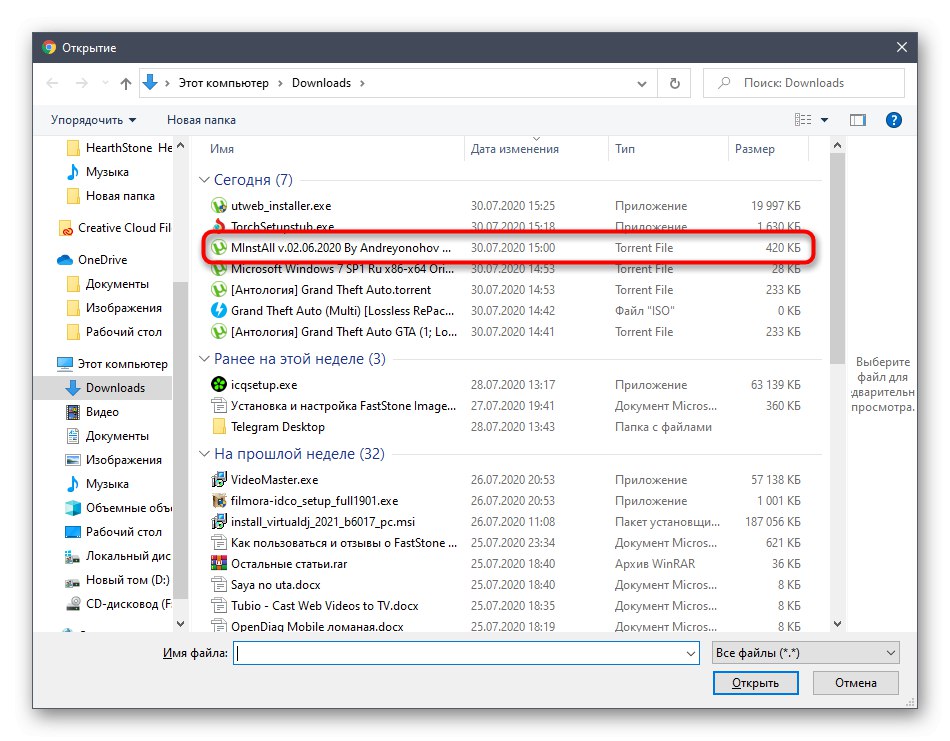Click file list scroll-down arrow
The width and height of the screenshot is (950, 741).
[837, 623]
